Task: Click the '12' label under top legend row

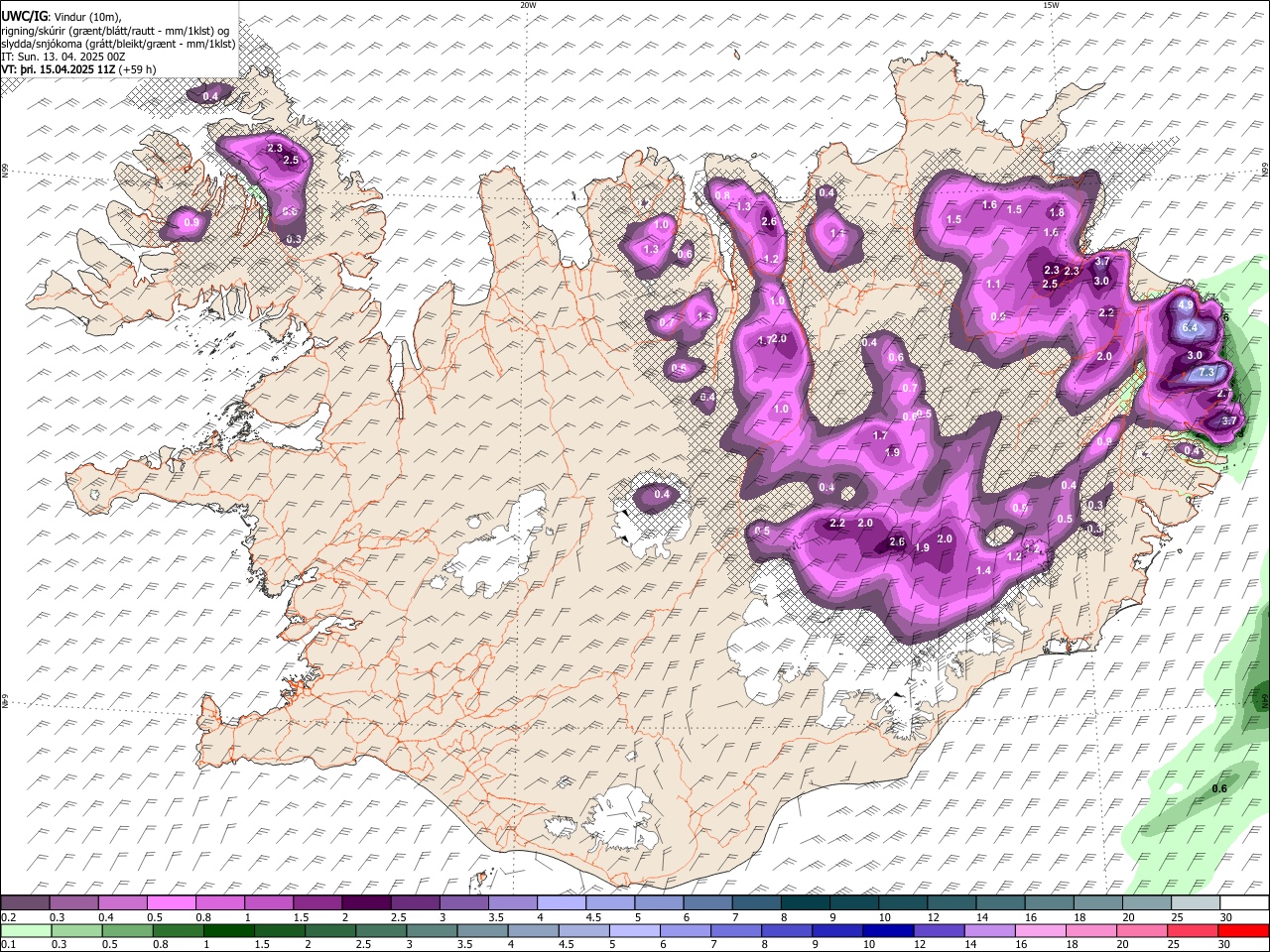Action: pyautogui.click(x=934, y=917)
